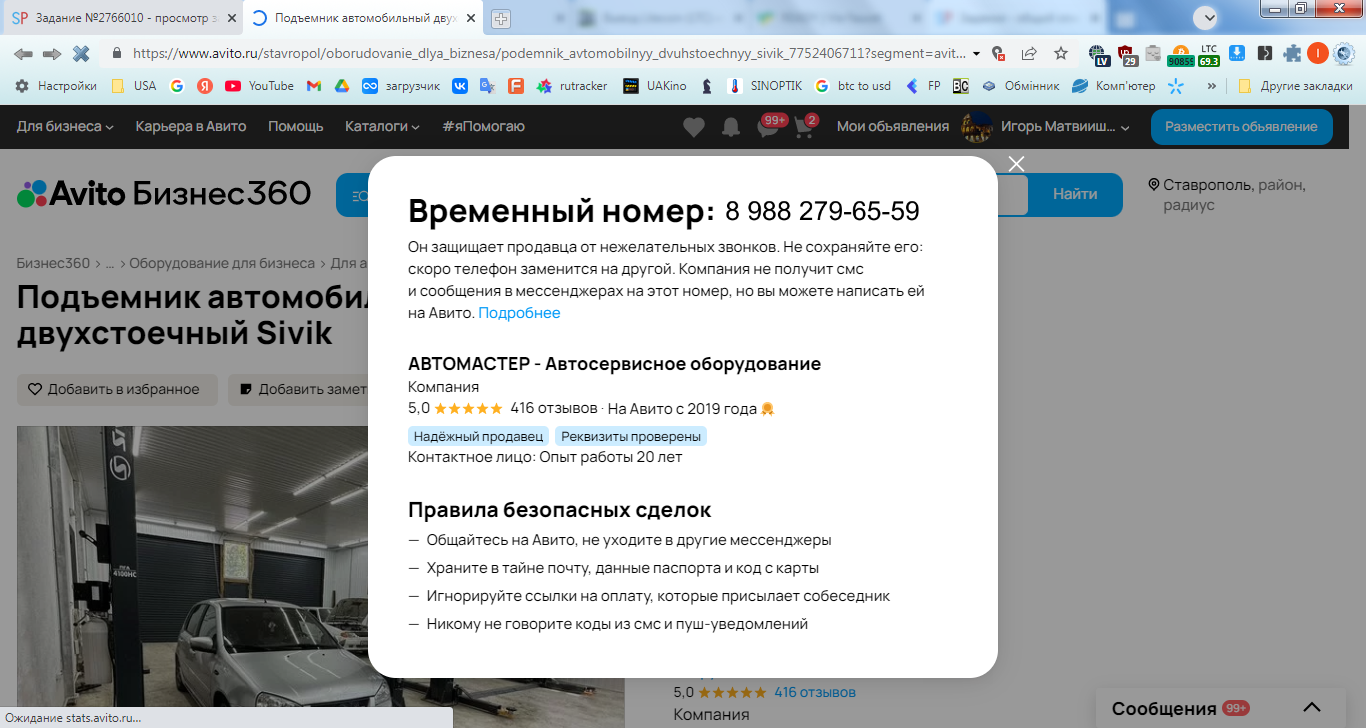The image size is (1366, 728).
Task: Show more bookmarks chevron
Action: click(x=1212, y=86)
